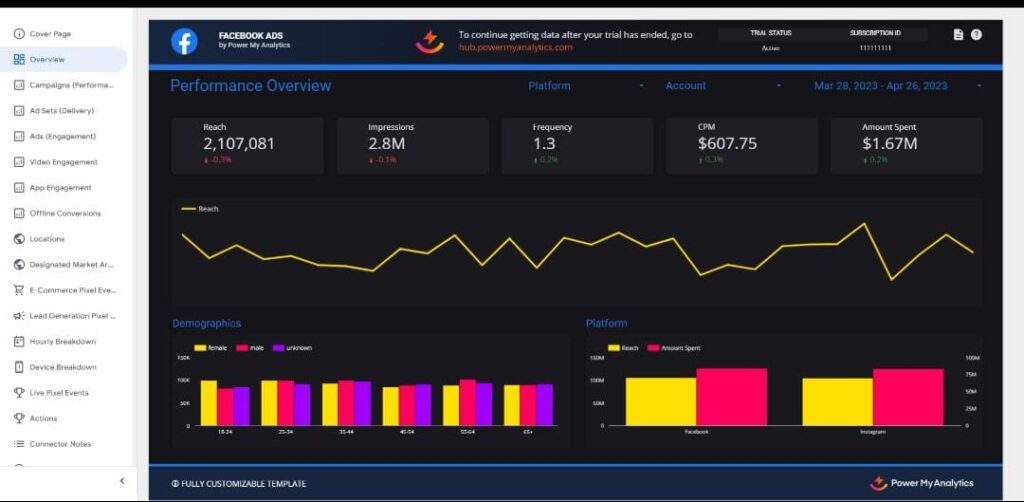The image size is (1024, 502).
Task: Open the help question mark icon
Action: pos(976,35)
